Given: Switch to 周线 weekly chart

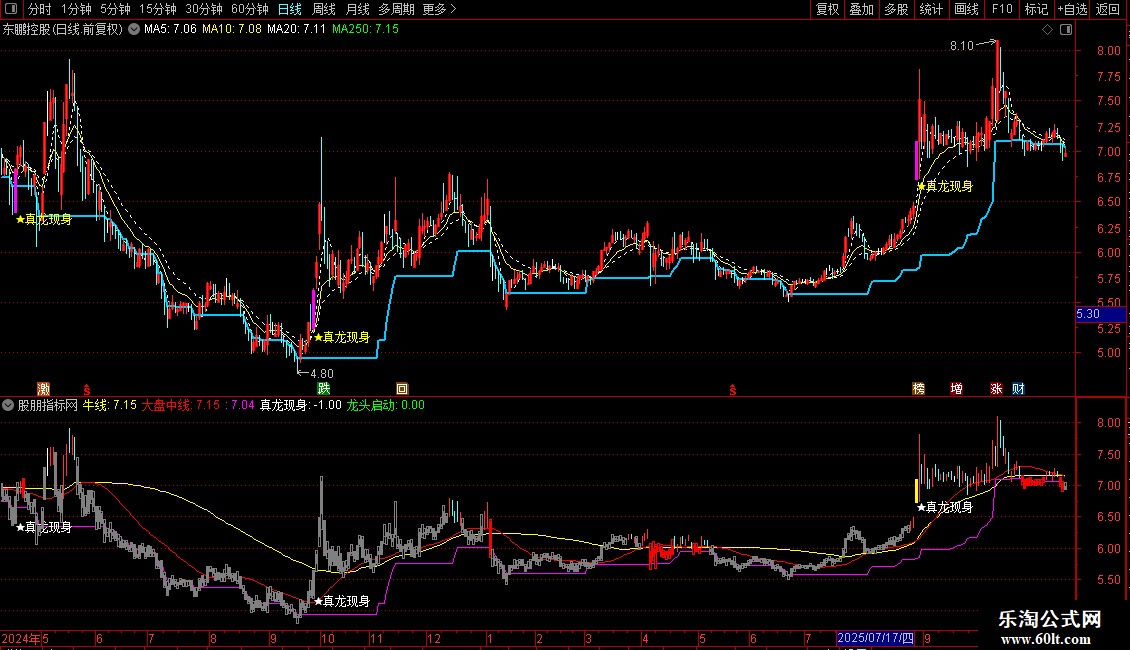Looking at the screenshot, I should click(324, 9).
